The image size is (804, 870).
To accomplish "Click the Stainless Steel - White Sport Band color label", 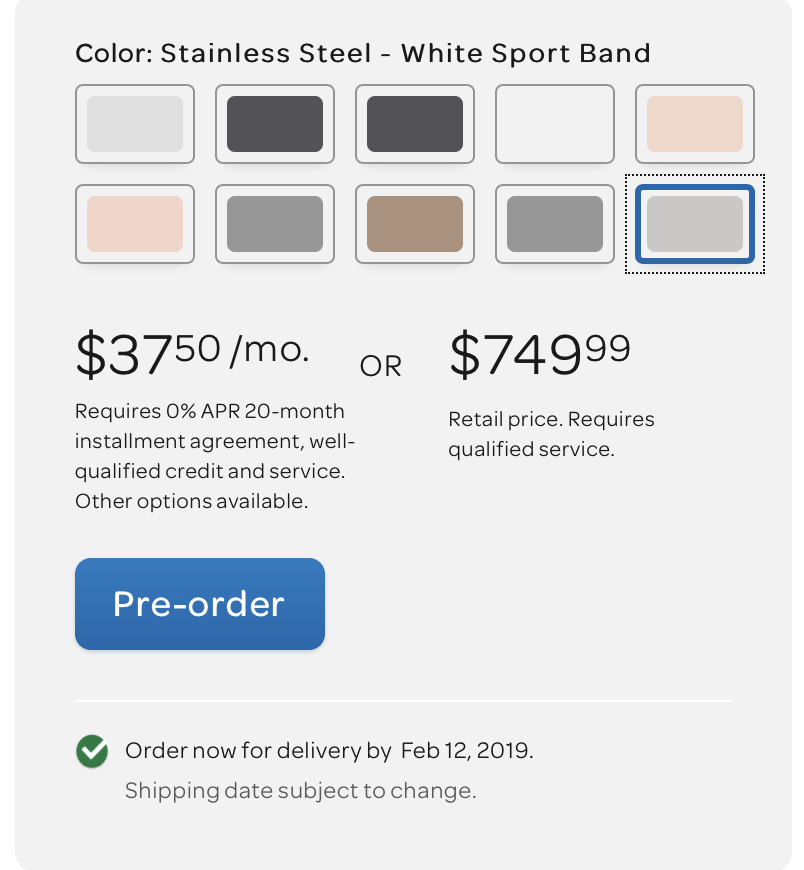I will (x=363, y=53).
